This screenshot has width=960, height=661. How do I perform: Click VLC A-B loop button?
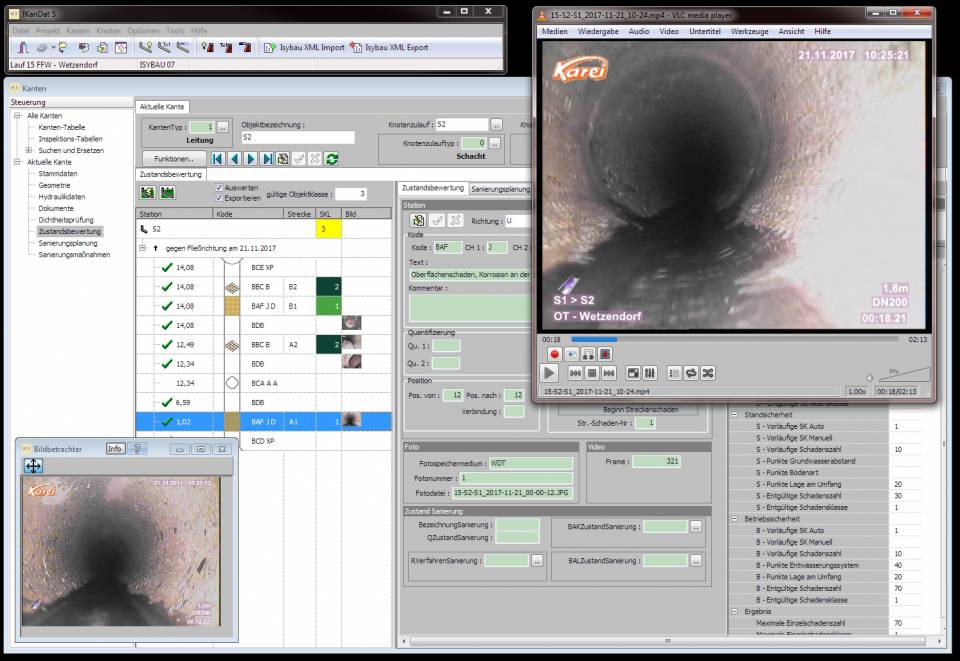pyautogui.click(x=588, y=354)
